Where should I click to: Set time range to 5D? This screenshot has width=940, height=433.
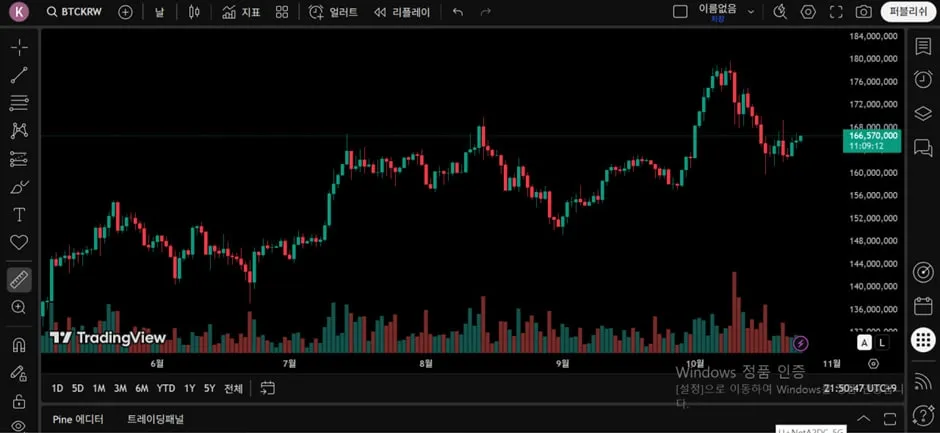coord(78,389)
